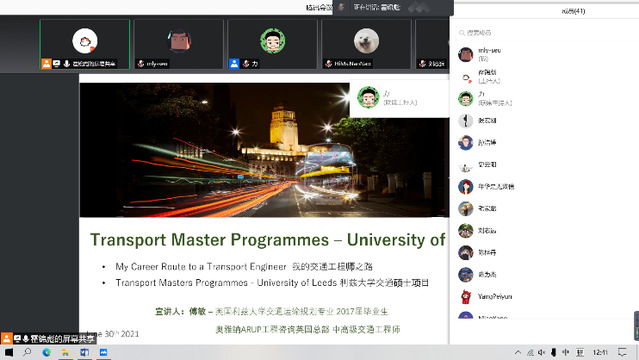This screenshot has width=639, height=360.
Task: Select mly-seu in the members list
Action: [544, 54]
